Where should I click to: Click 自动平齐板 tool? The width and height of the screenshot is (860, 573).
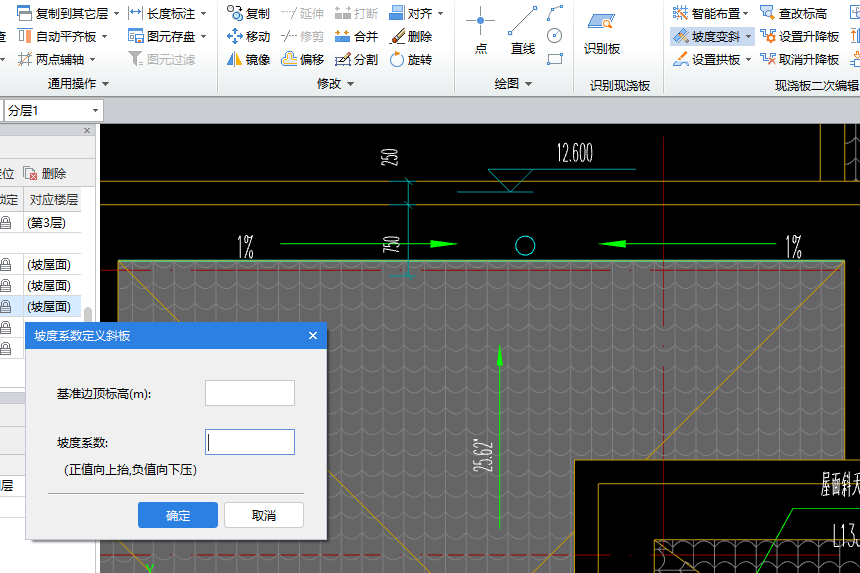(x=57, y=37)
